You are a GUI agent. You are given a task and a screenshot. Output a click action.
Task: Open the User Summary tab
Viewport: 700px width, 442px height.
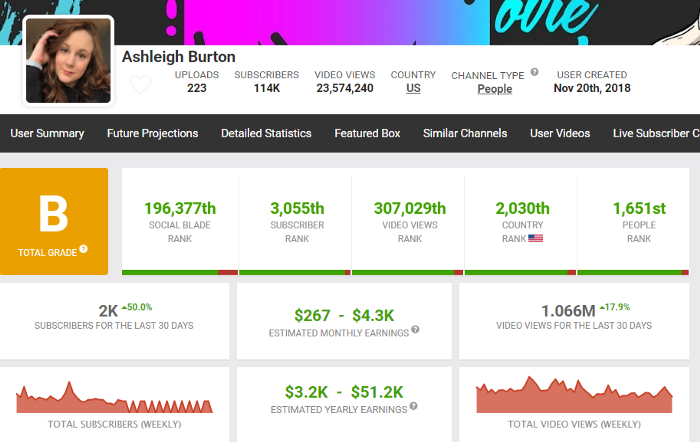[x=48, y=133]
